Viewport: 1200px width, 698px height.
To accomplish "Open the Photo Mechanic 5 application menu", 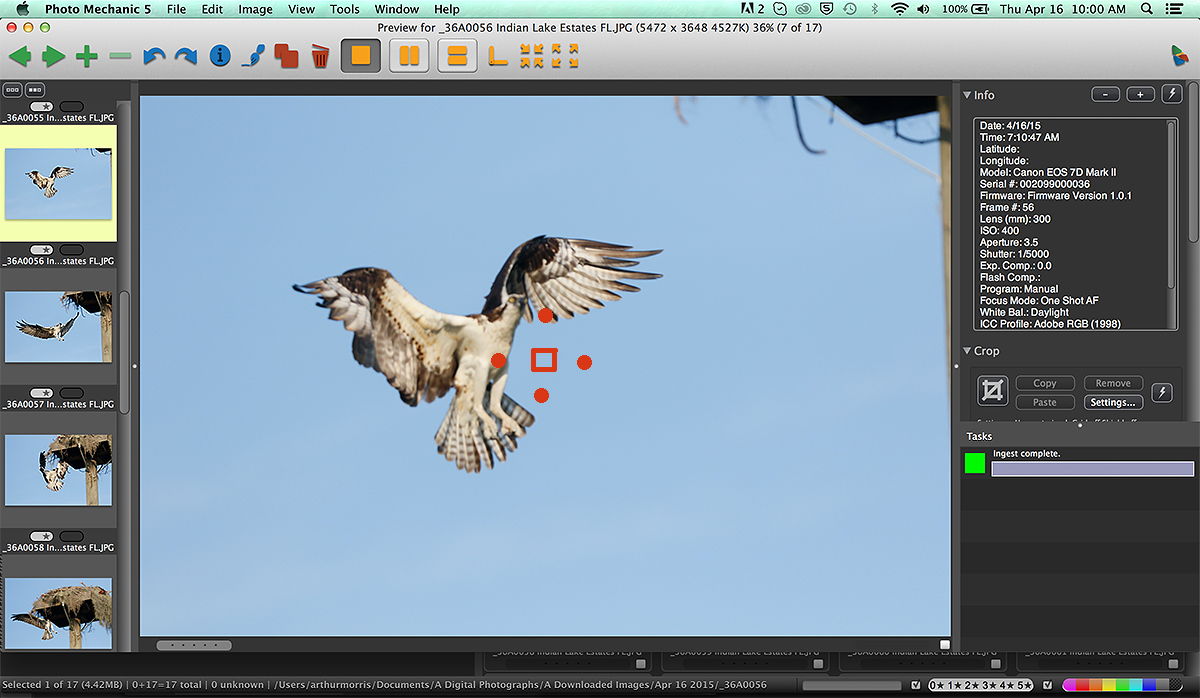I will click(97, 9).
